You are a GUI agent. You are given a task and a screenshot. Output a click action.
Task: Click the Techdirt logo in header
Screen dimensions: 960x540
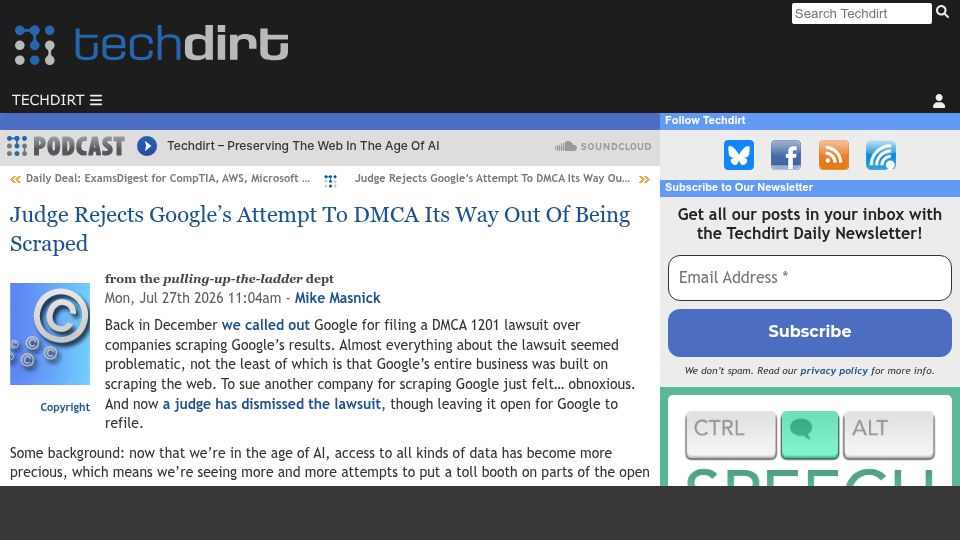151,44
